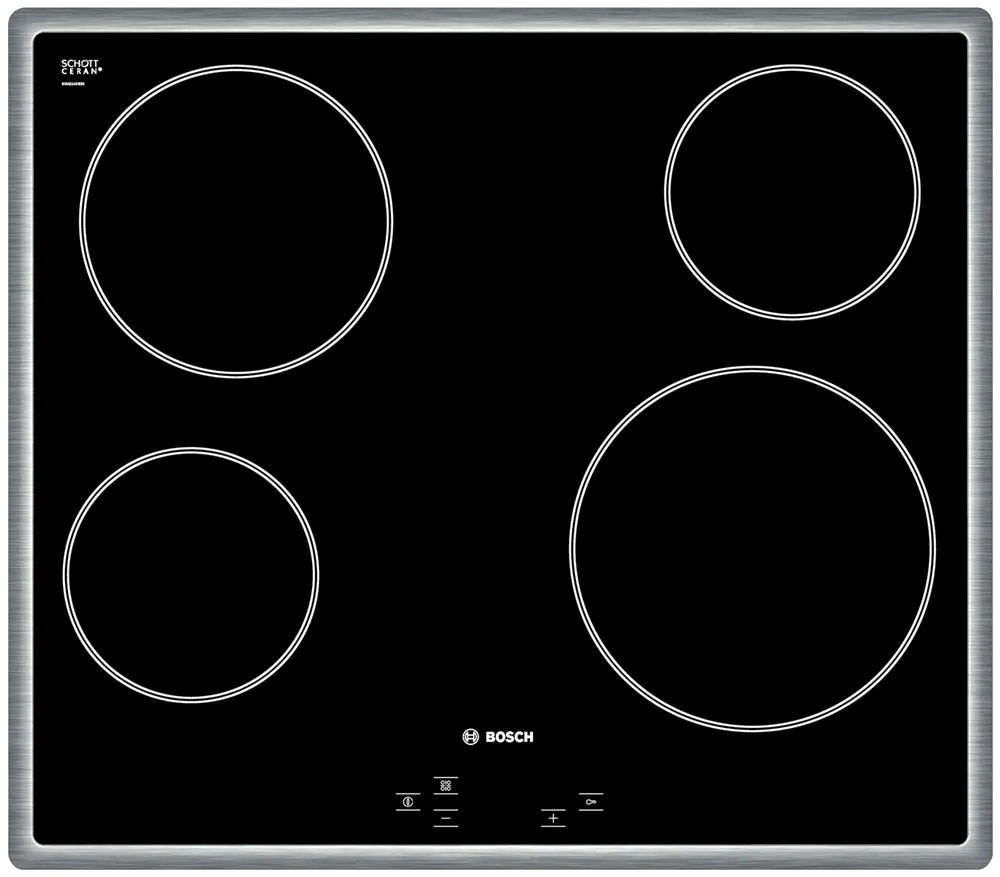Select the large front-right cooking zone
Viewport: 1000px width, 877px height.
click(752, 548)
